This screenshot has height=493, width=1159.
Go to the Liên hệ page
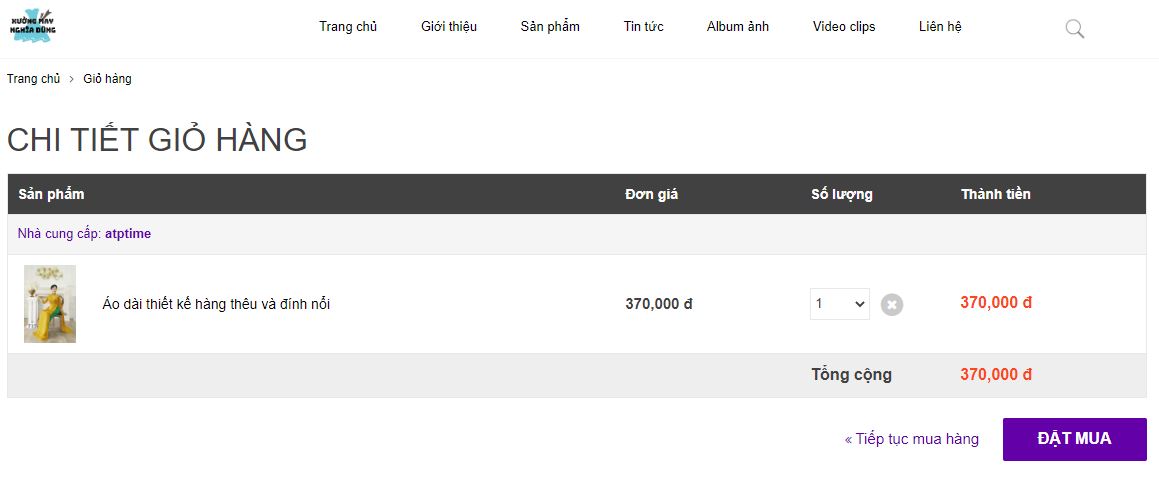coord(940,27)
